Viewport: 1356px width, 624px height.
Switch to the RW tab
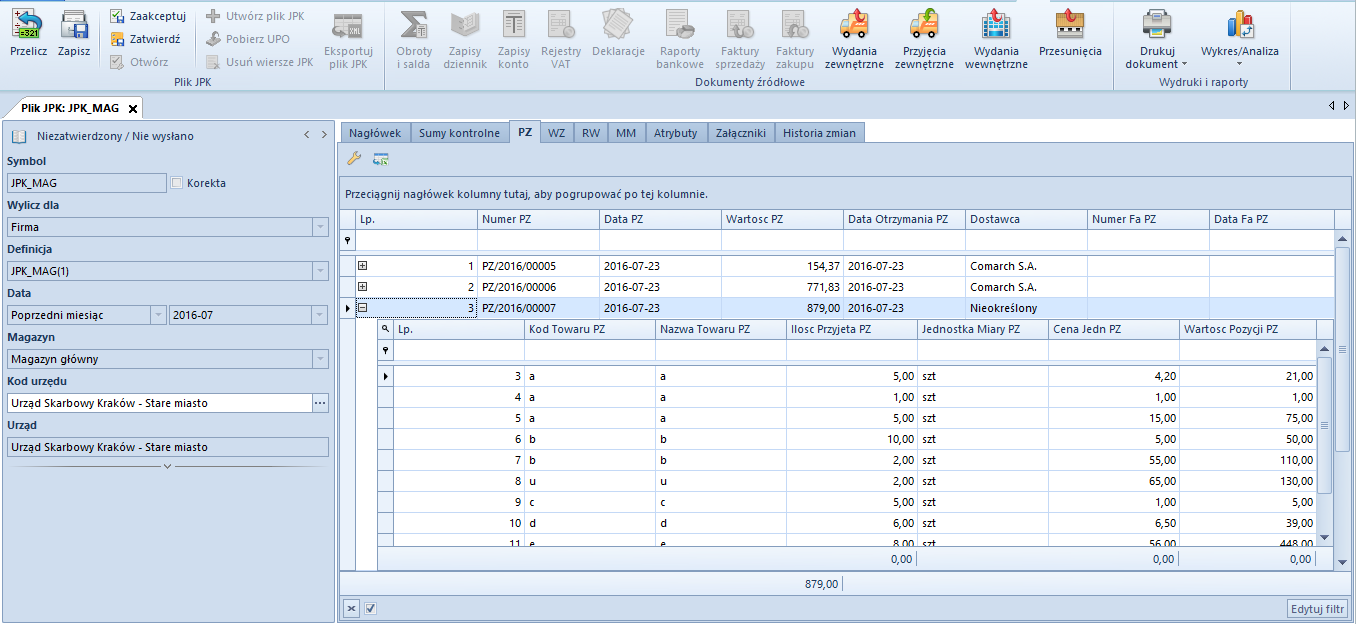point(591,133)
